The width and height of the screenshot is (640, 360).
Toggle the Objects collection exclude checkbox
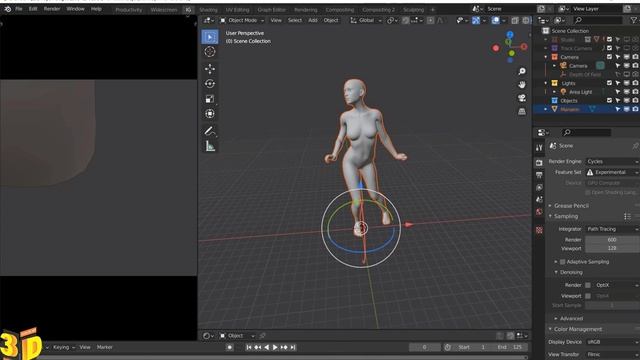pos(609,100)
